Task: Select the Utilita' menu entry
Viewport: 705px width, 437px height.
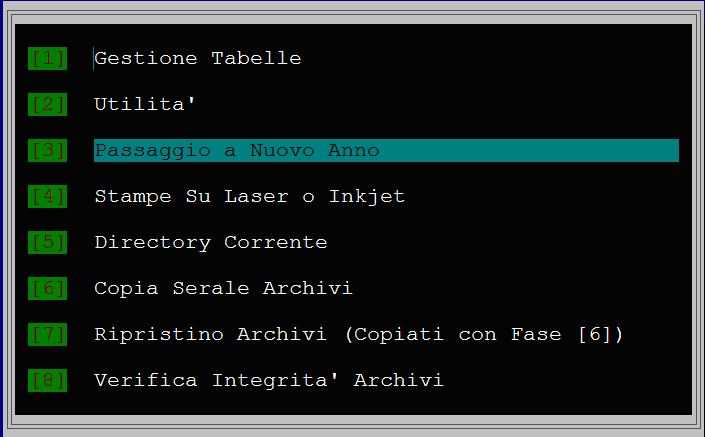Action: coord(145,104)
